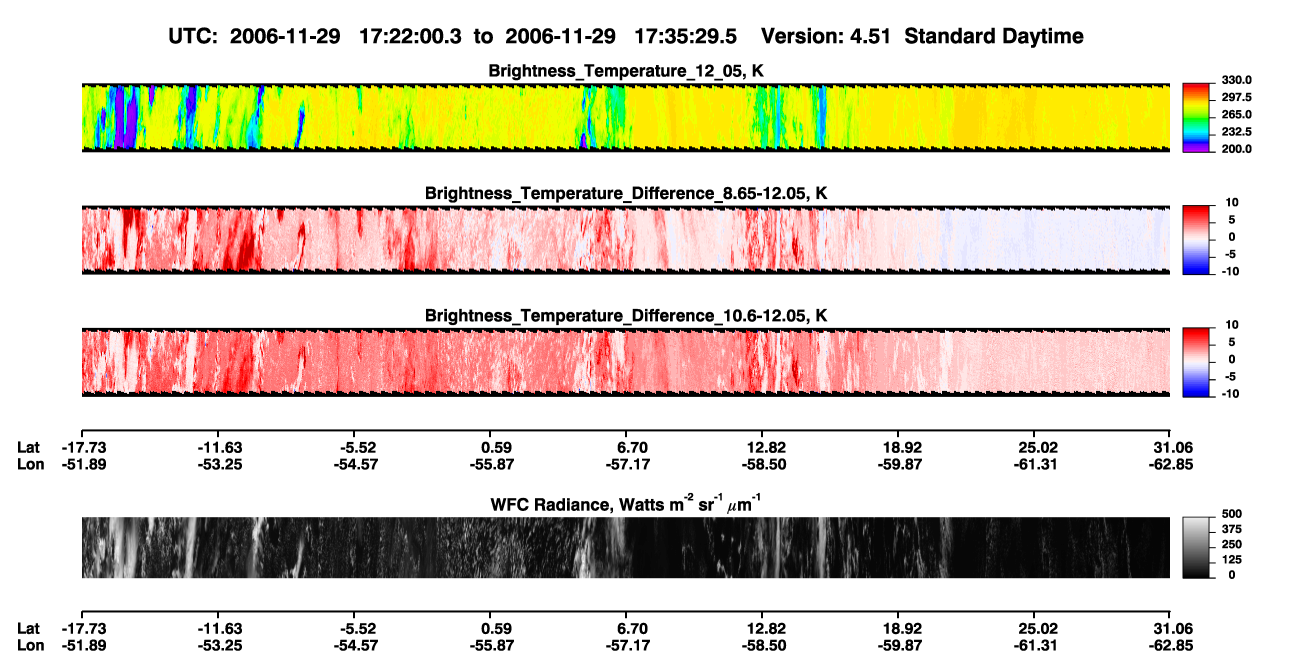This screenshot has width=1300, height=667.
Task: Click latitude -5.52 on the axis below WFC Radiance
Action: [x=357, y=628]
